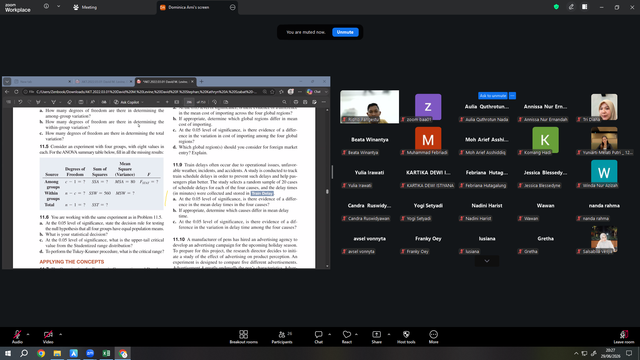Click PDF page number field

[189, 102]
